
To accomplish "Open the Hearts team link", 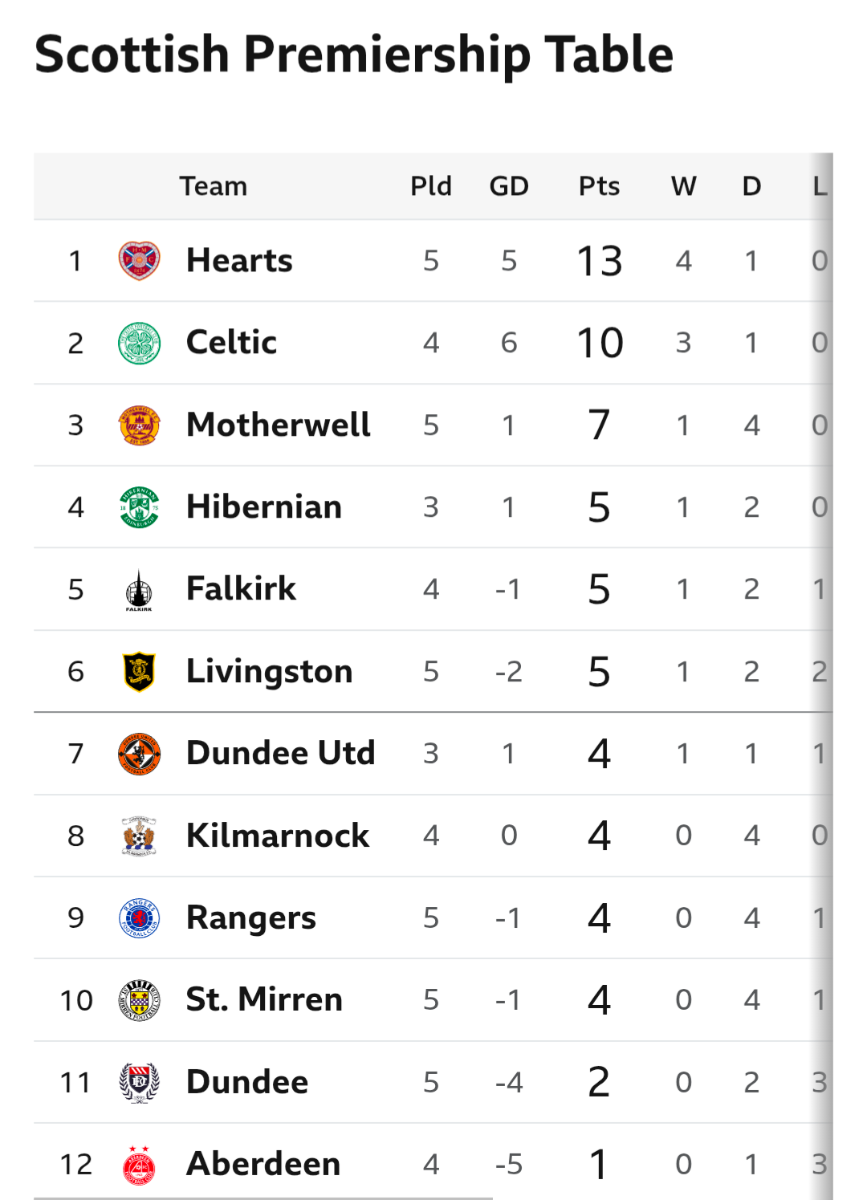I will (x=239, y=261).
